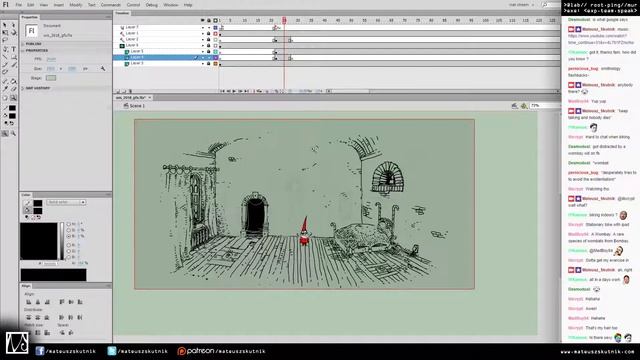Viewport: 640px width, 360px height.
Task: Click the brightness slider in Color panel
Action: tap(62, 241)
